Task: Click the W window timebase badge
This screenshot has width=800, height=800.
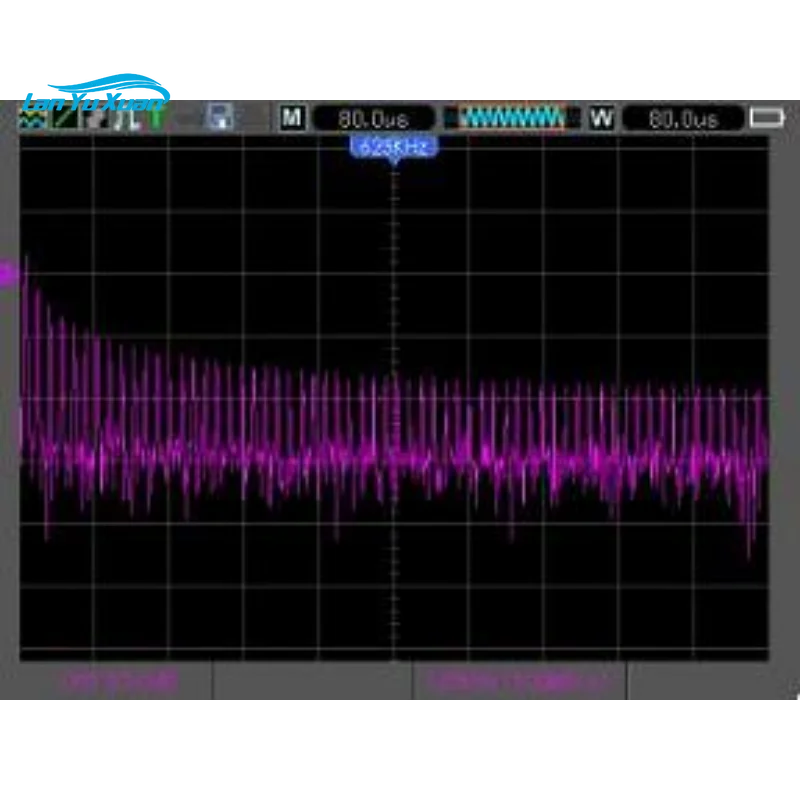Action: (602, 118)
